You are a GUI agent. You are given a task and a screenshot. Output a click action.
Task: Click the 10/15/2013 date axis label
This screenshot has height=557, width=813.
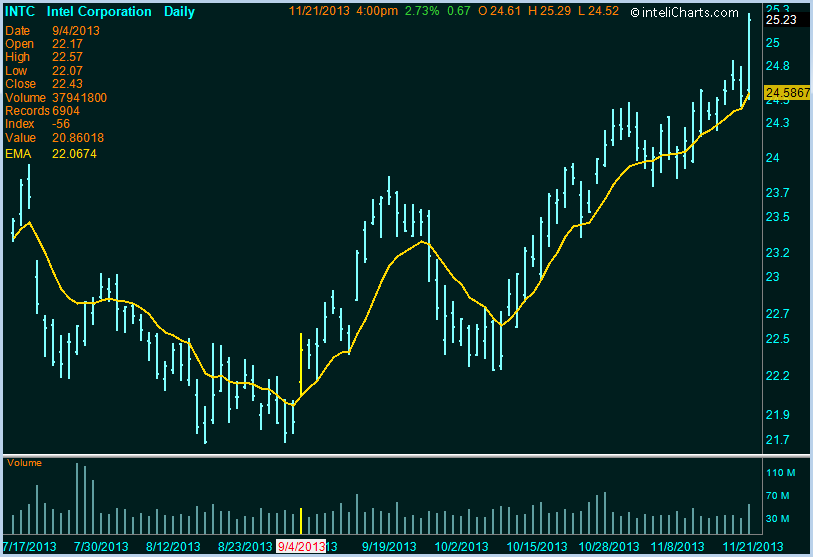(537, 547)
